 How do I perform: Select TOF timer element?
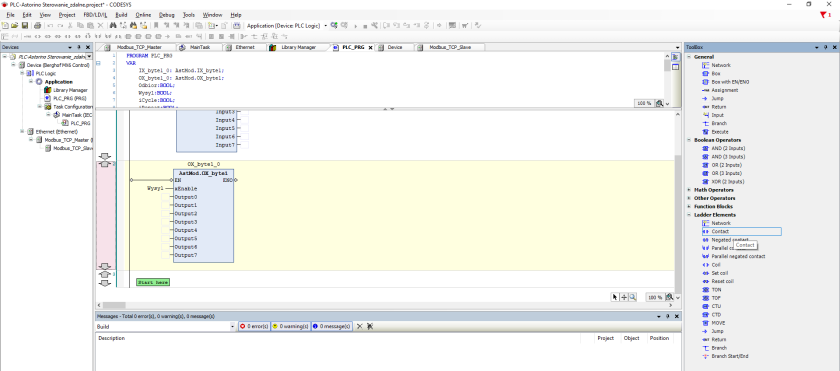pos(716,298)
